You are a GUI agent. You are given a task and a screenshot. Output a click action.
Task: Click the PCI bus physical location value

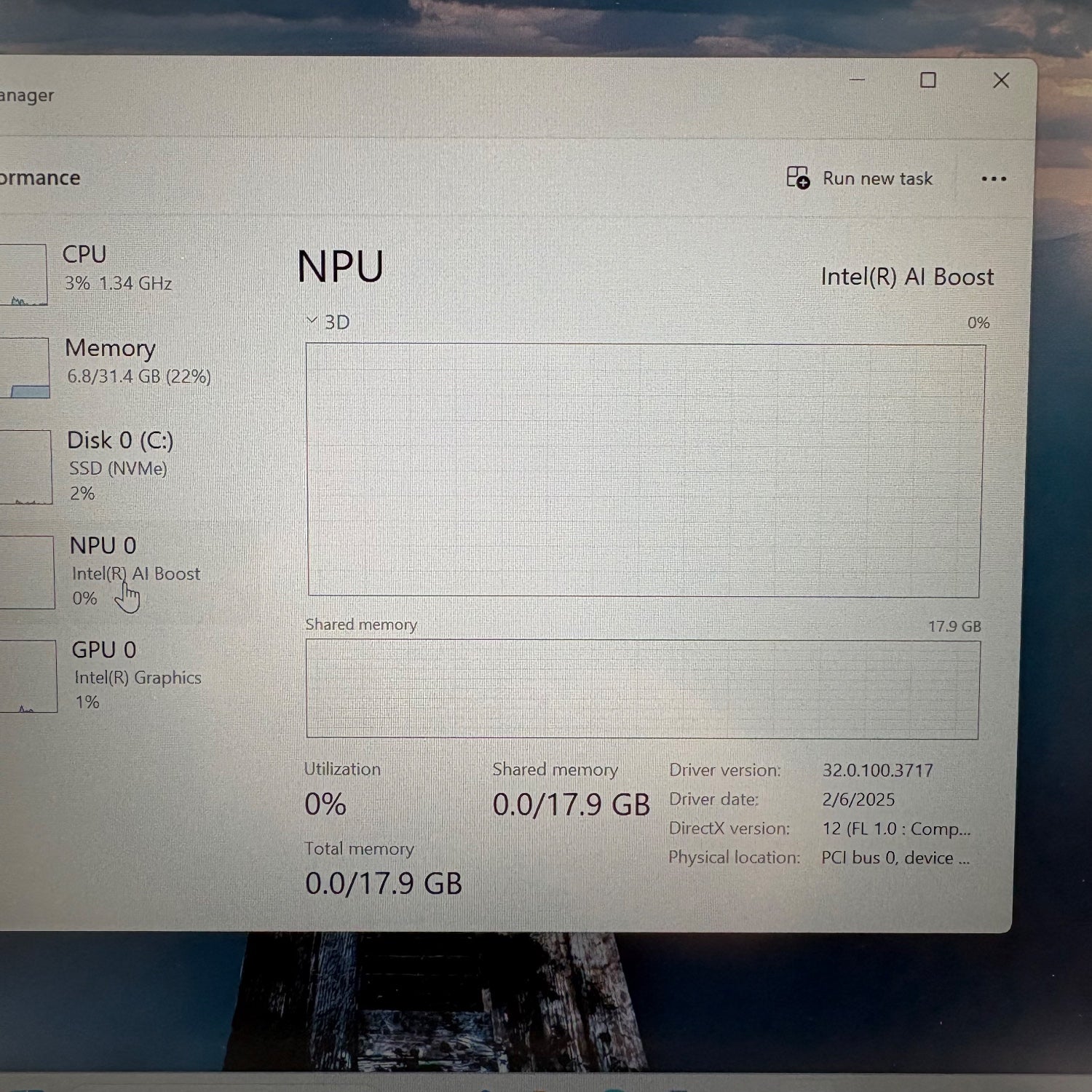[895, 858]
